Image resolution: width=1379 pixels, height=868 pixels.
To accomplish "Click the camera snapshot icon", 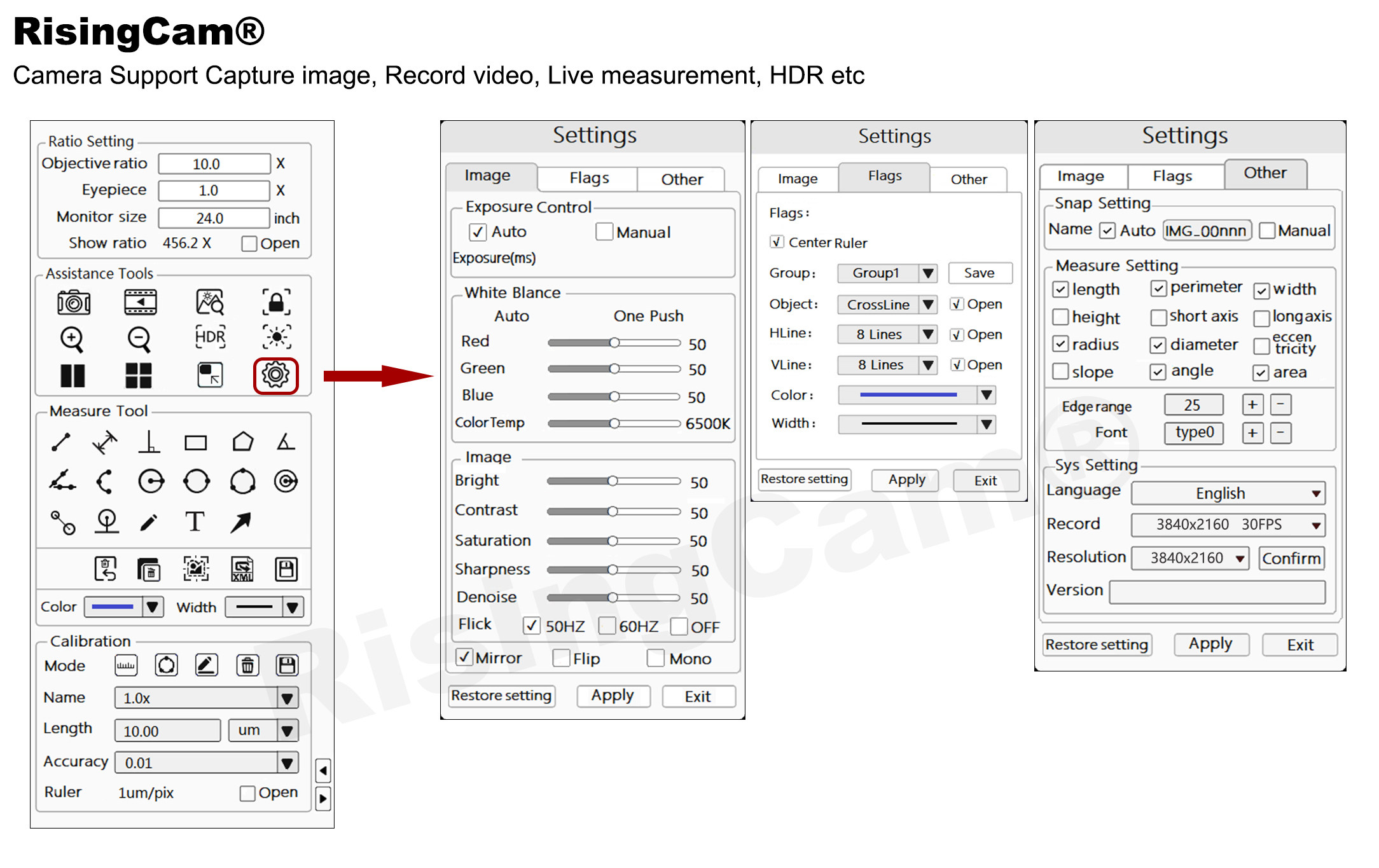I will pos(74,302).
